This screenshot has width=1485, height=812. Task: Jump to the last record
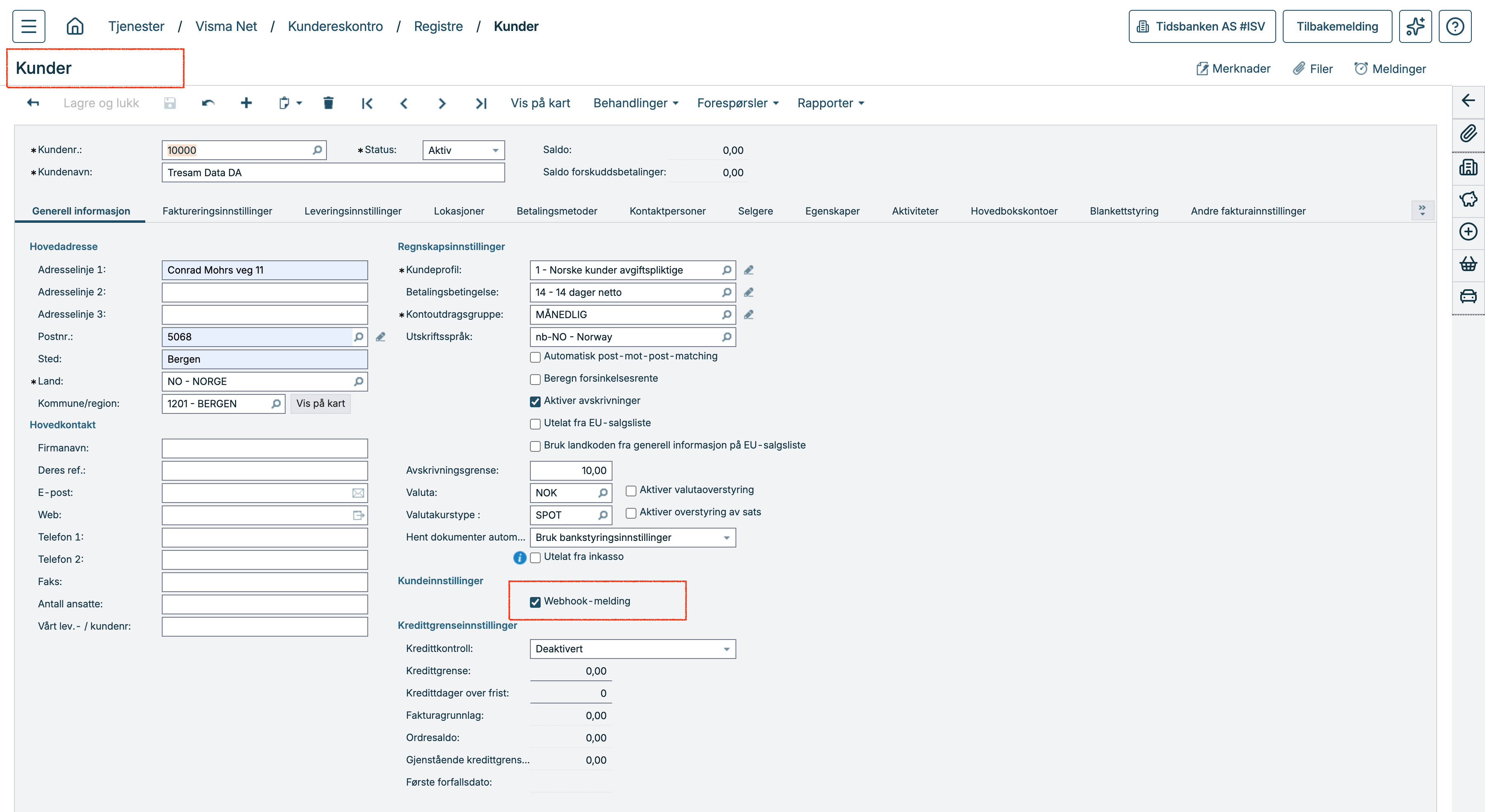(x=481, y=103)
